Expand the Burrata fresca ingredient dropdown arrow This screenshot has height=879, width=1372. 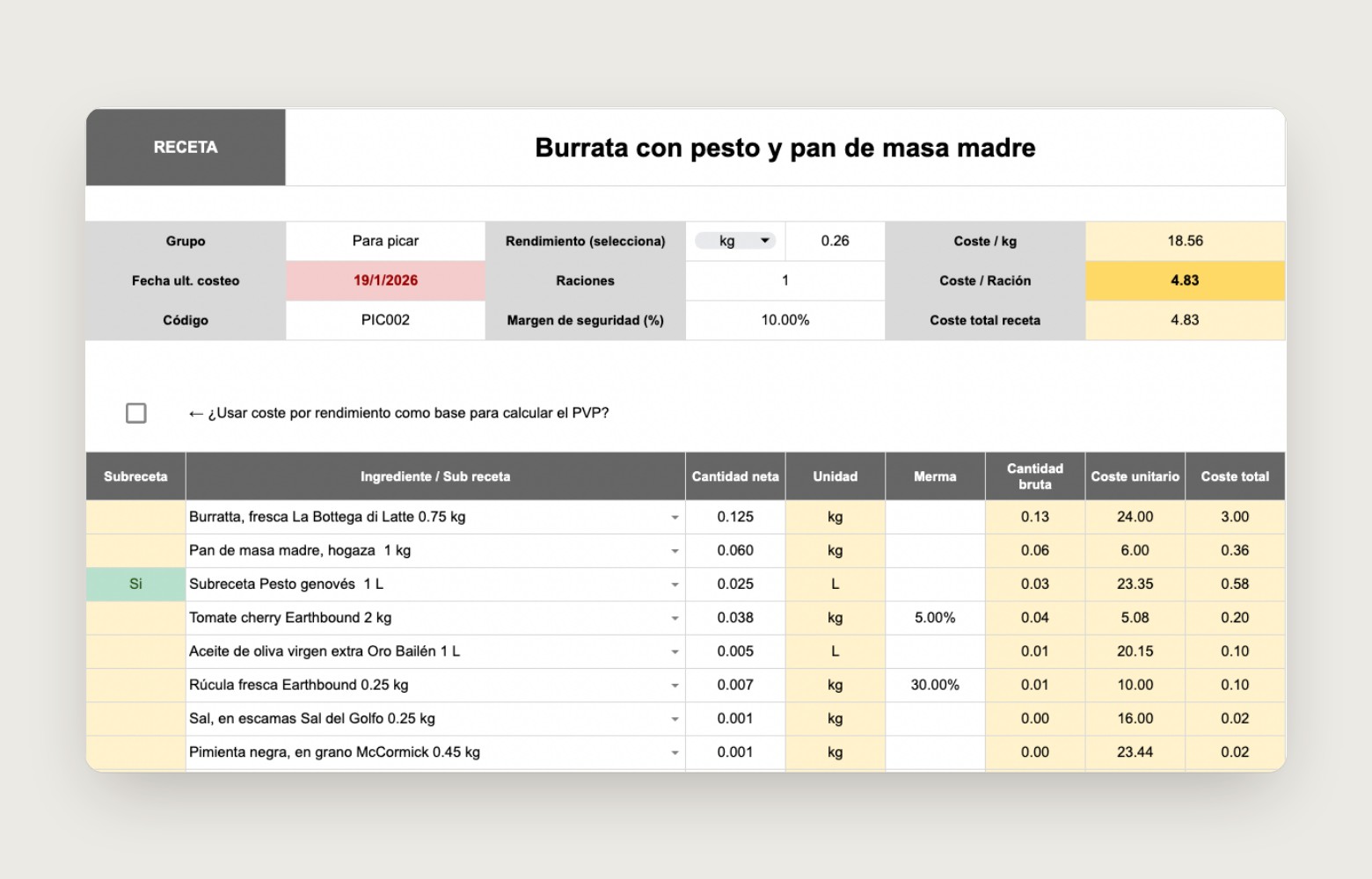pos(675,518)
